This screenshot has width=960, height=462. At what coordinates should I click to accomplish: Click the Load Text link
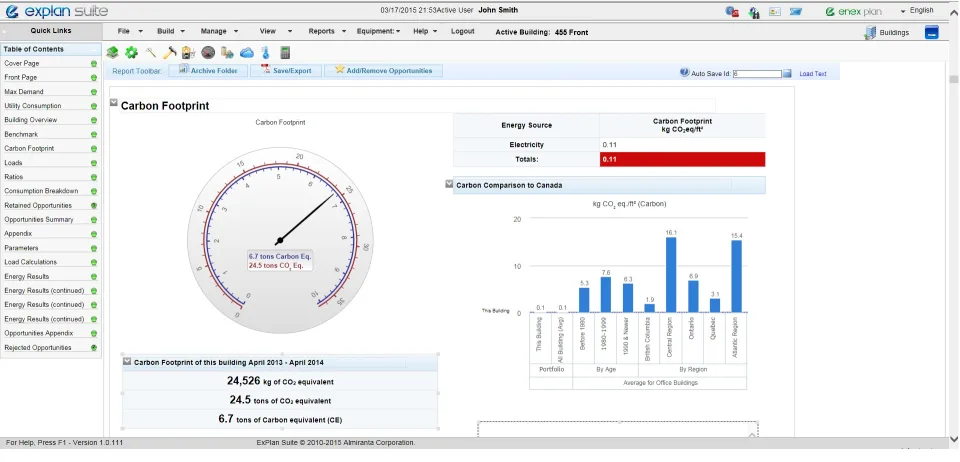click(812, 74)
